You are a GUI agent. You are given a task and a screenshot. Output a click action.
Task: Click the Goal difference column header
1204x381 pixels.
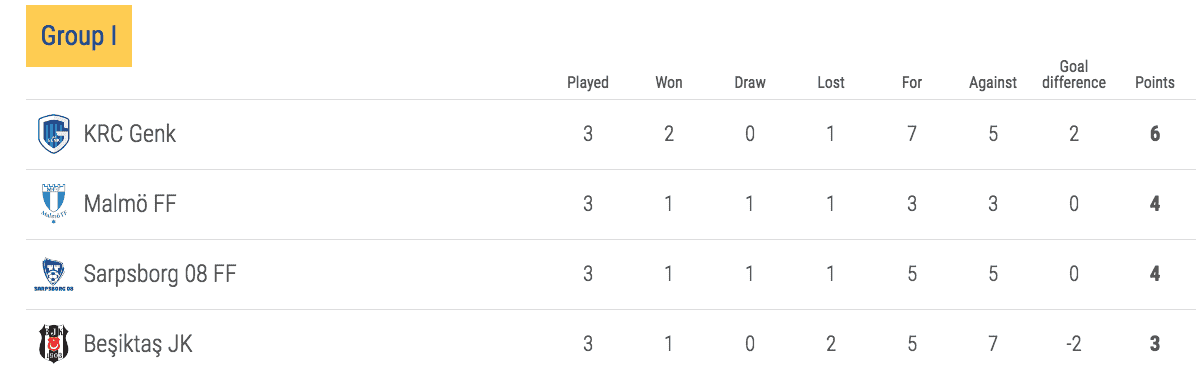(x=1074, y=75)
